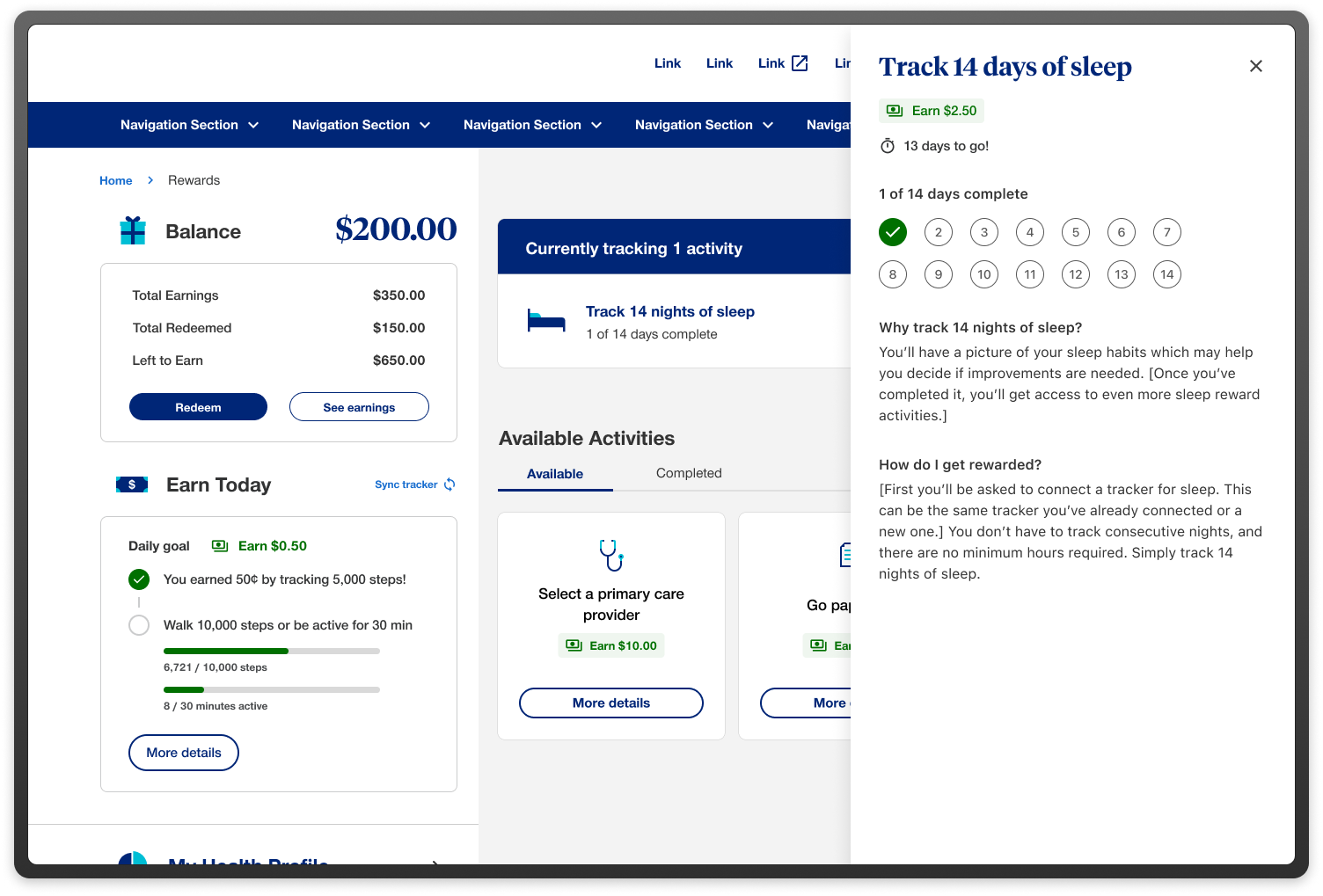Click the stopwatch icon showing 13 days to go

click(x=888, y=145)
